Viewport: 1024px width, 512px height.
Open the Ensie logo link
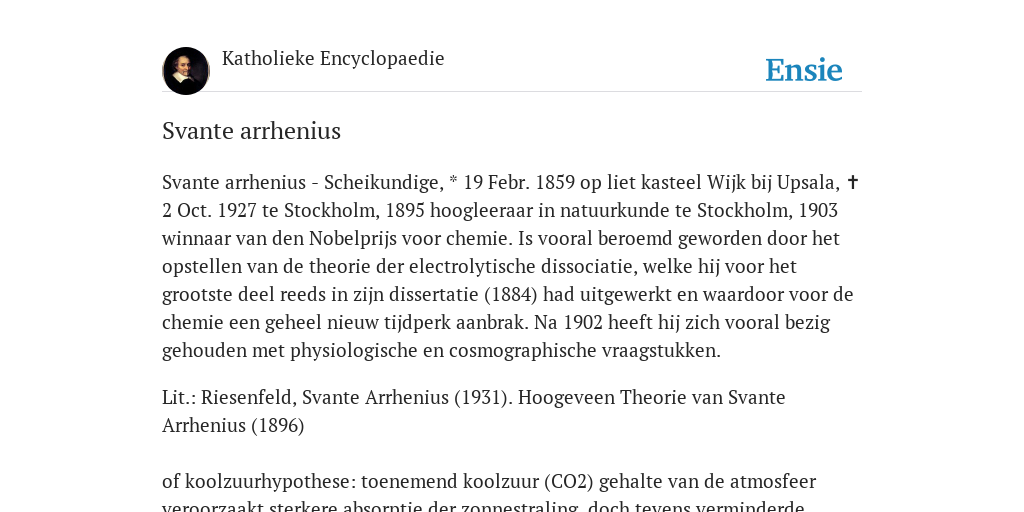(x=803, y=70)
